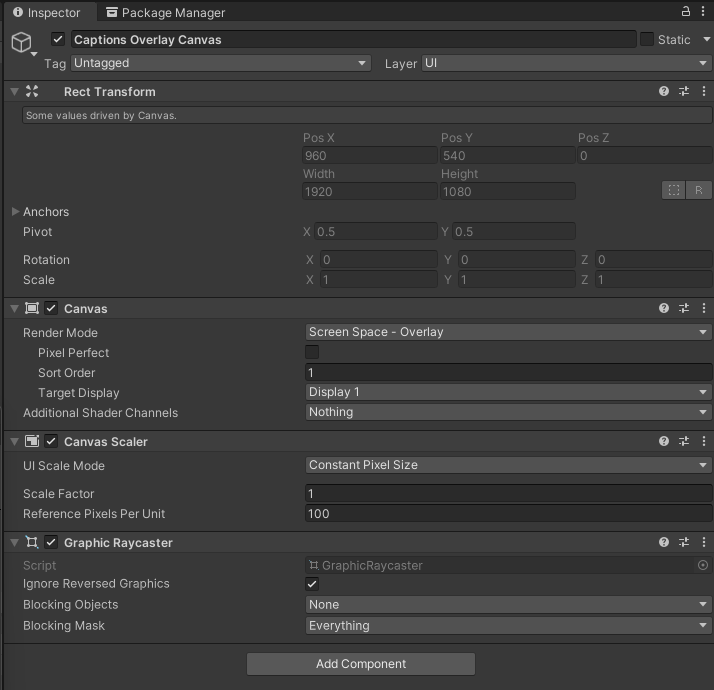The width and height of the screenshot is (714, 690).
Task: Open the Layer dropdown
Action: 565,63
